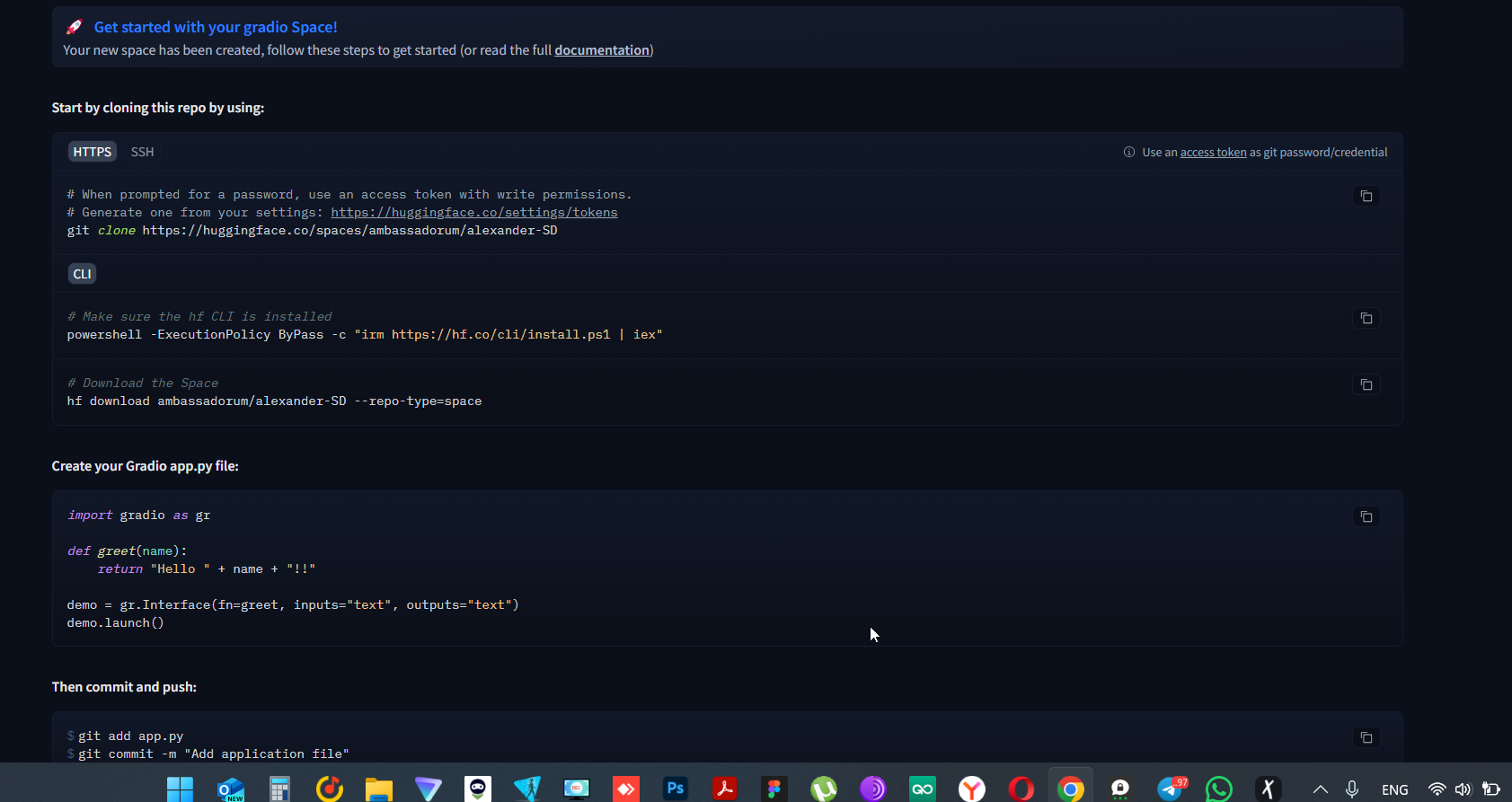Copy the powershell hf CLI install command
The height and width of the screenshot is (802, 1512).
(1366, 318)
